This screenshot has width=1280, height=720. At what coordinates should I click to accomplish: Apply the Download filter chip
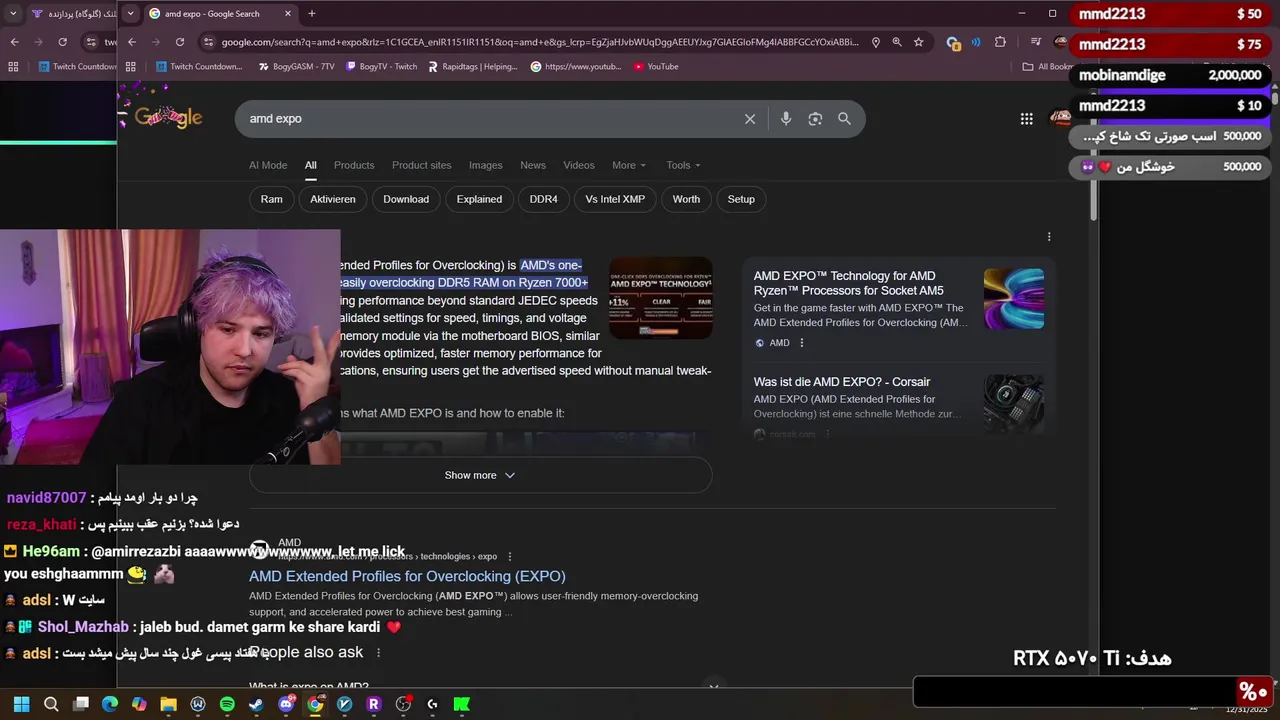click(406, 199)
